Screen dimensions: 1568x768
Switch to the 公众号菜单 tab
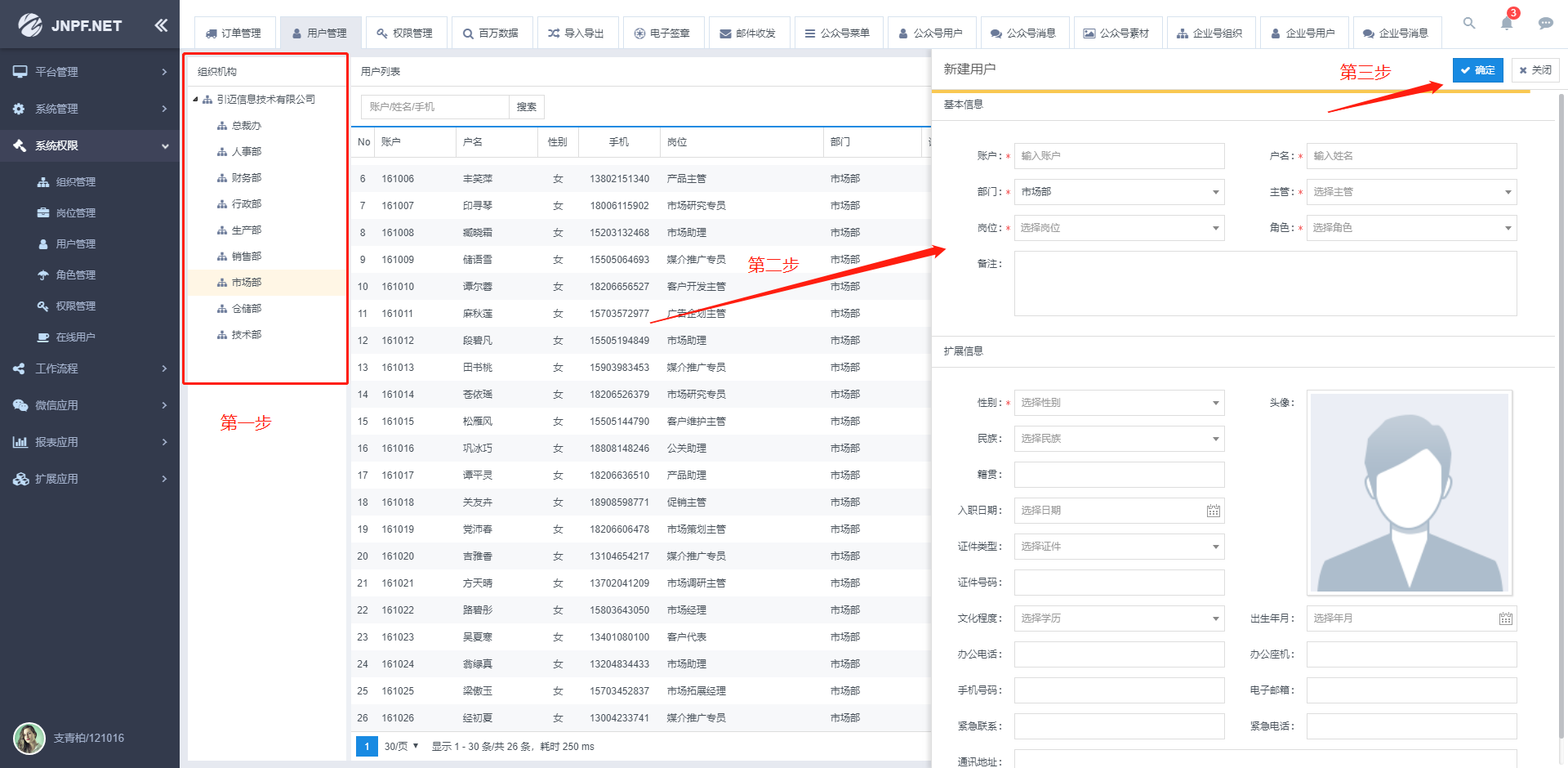click(838, 33)
